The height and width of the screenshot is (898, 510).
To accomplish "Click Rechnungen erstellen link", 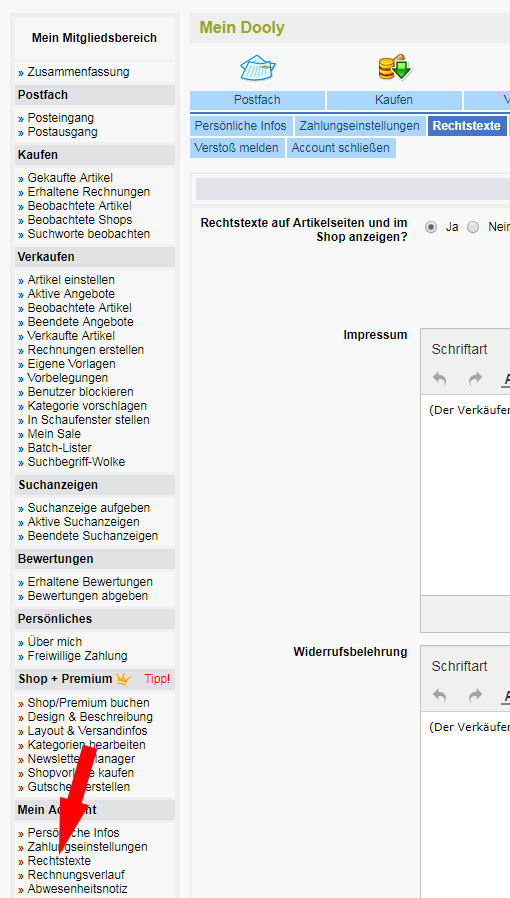I will [86, 350].
